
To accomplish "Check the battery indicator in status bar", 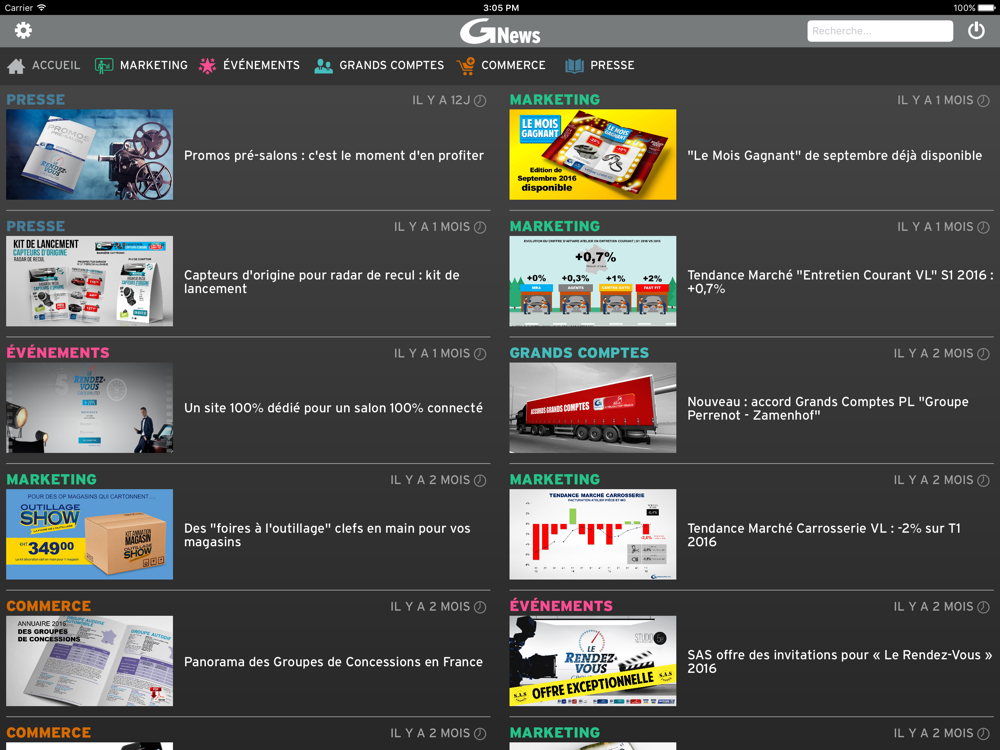I will pos(986,8).
